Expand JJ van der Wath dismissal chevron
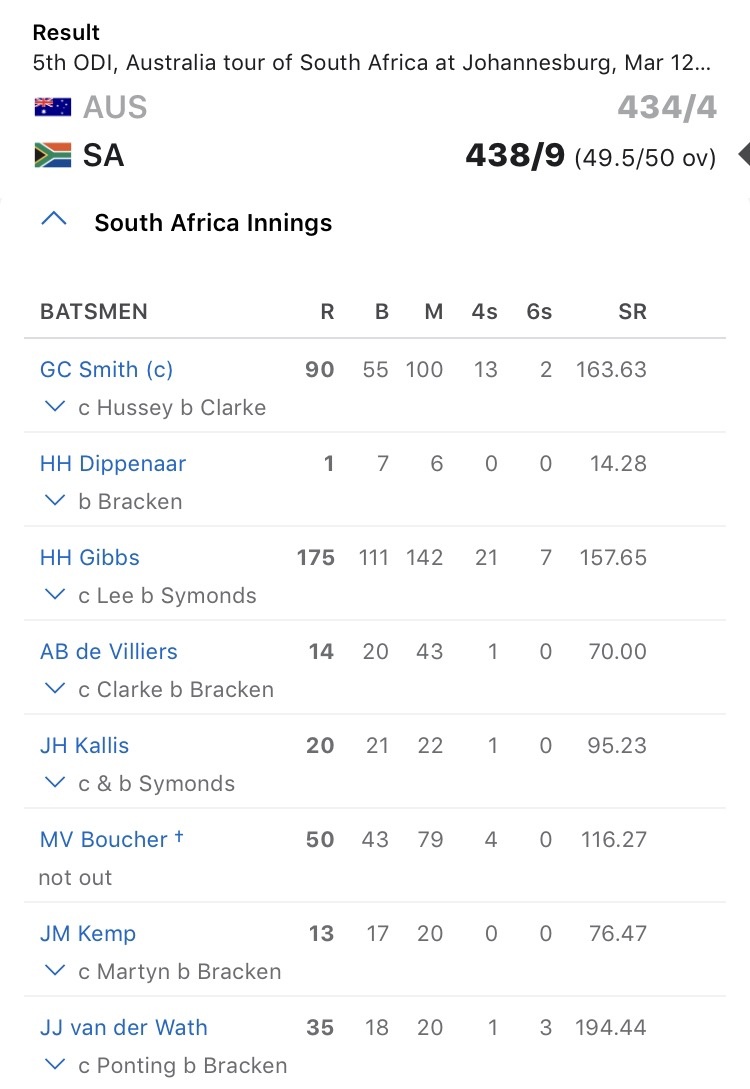Image resolution: width=750 pixels, height=1089 pixels. (x=55, y=1064)
